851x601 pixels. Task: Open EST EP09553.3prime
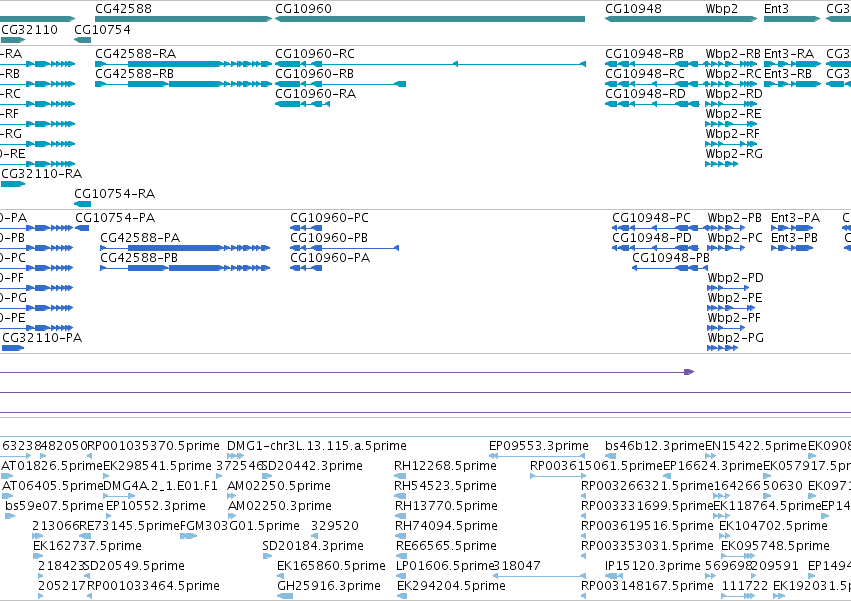(x=539, y=446)
